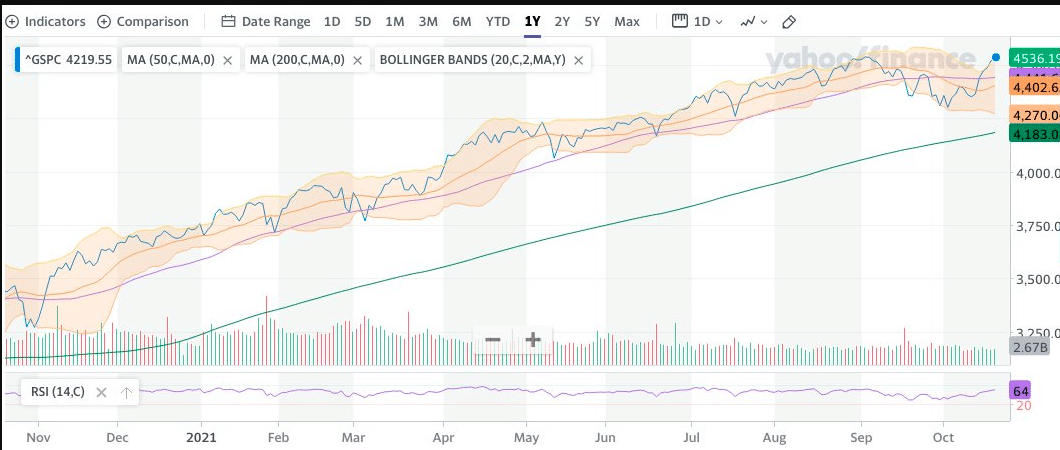Image resolution: width=1060 pixels, height=450 pixels.
Task: Open the Indicators menu
Action: (46, 21)
